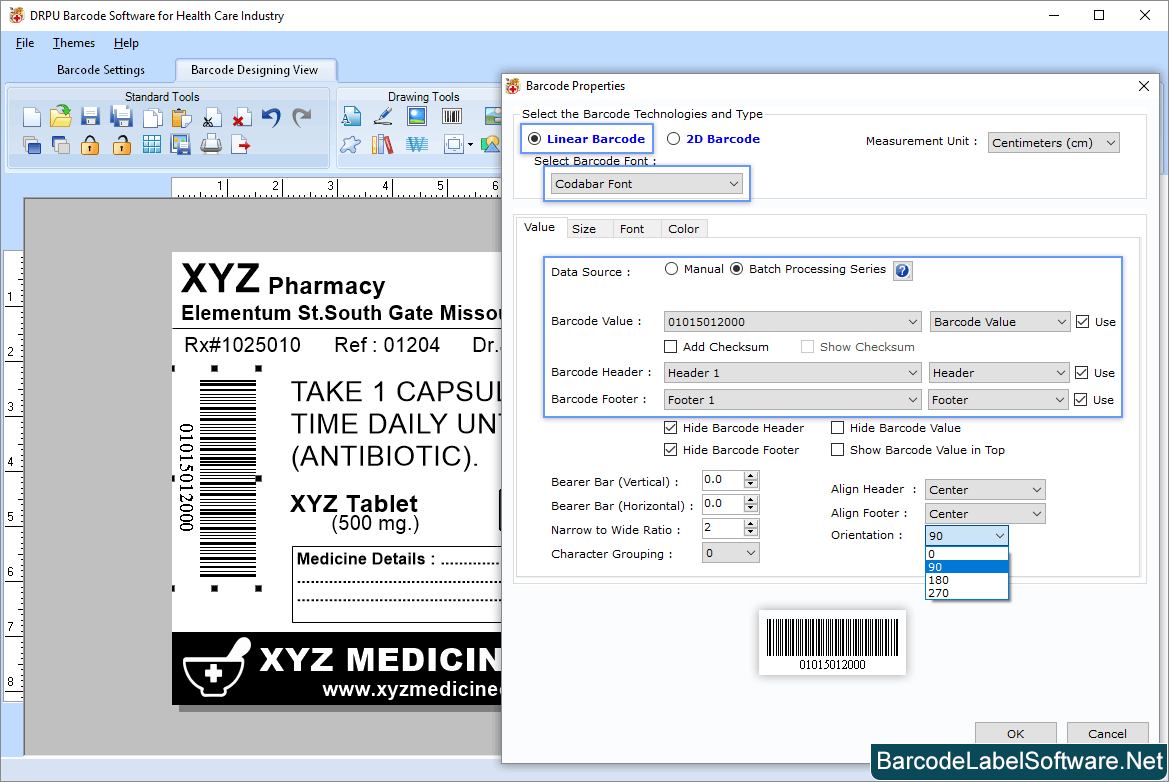The image size is (1169, 782).
Task: Toggle the Use checkbox for Barcode Footer
Action: 1080,400
